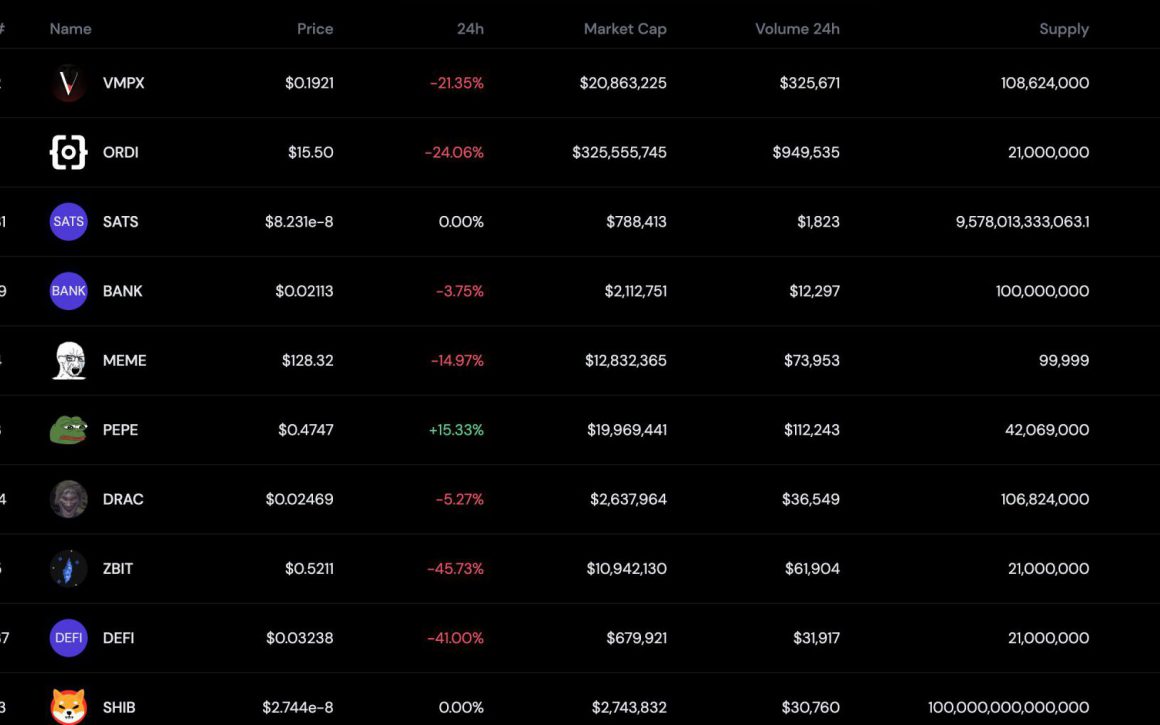Screen dimensions: 1160x725
Task: Open the ORDI token name link
Action: click(x=121, y=152)
